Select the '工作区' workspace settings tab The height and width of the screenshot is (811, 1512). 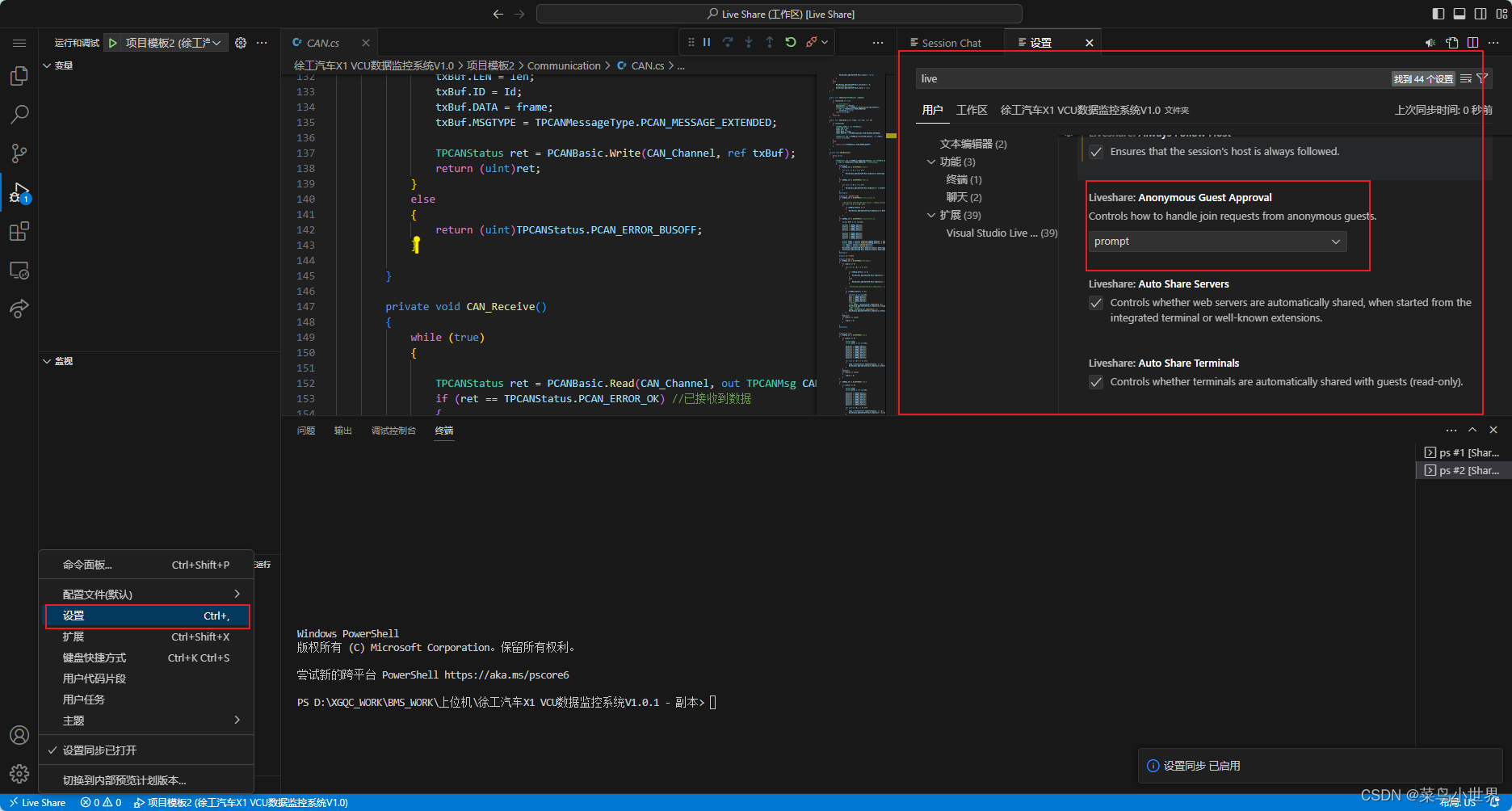point(972,110)
